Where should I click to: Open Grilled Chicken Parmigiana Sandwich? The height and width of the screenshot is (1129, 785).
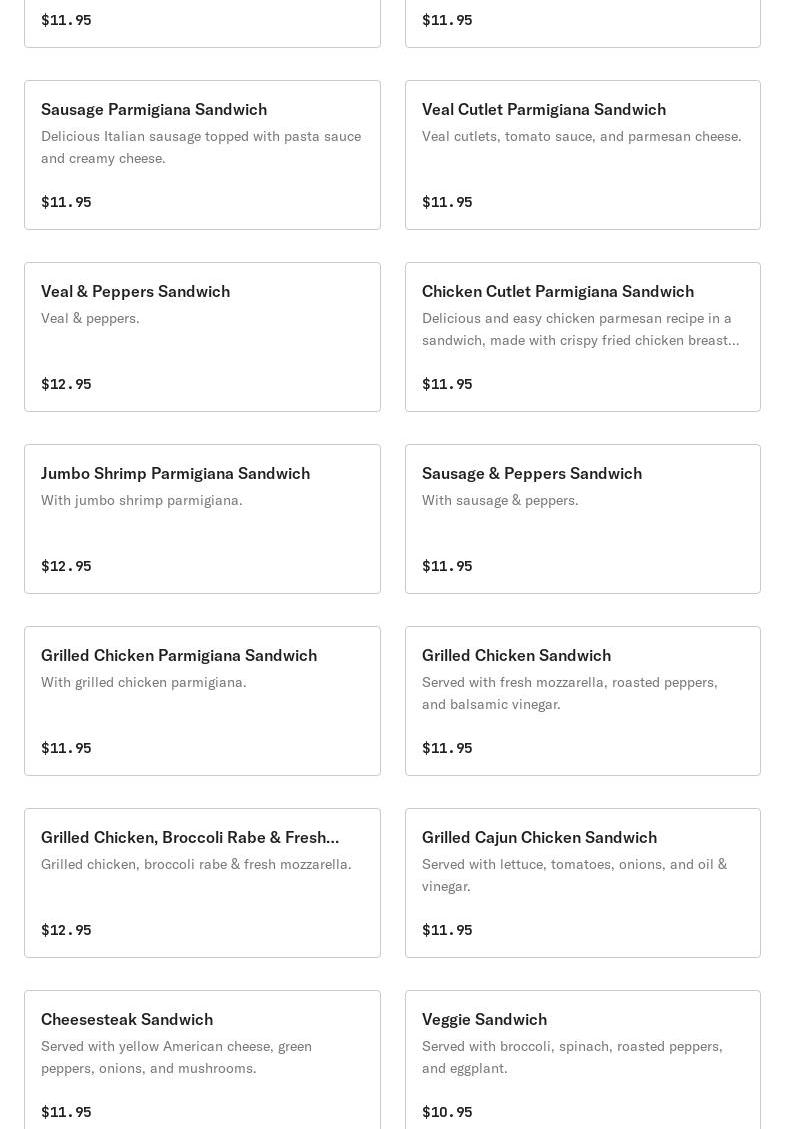[x=202, y=701]
